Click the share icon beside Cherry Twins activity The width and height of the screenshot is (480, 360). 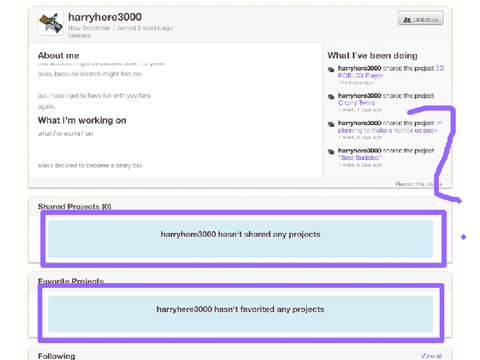[x=331, y=97]
